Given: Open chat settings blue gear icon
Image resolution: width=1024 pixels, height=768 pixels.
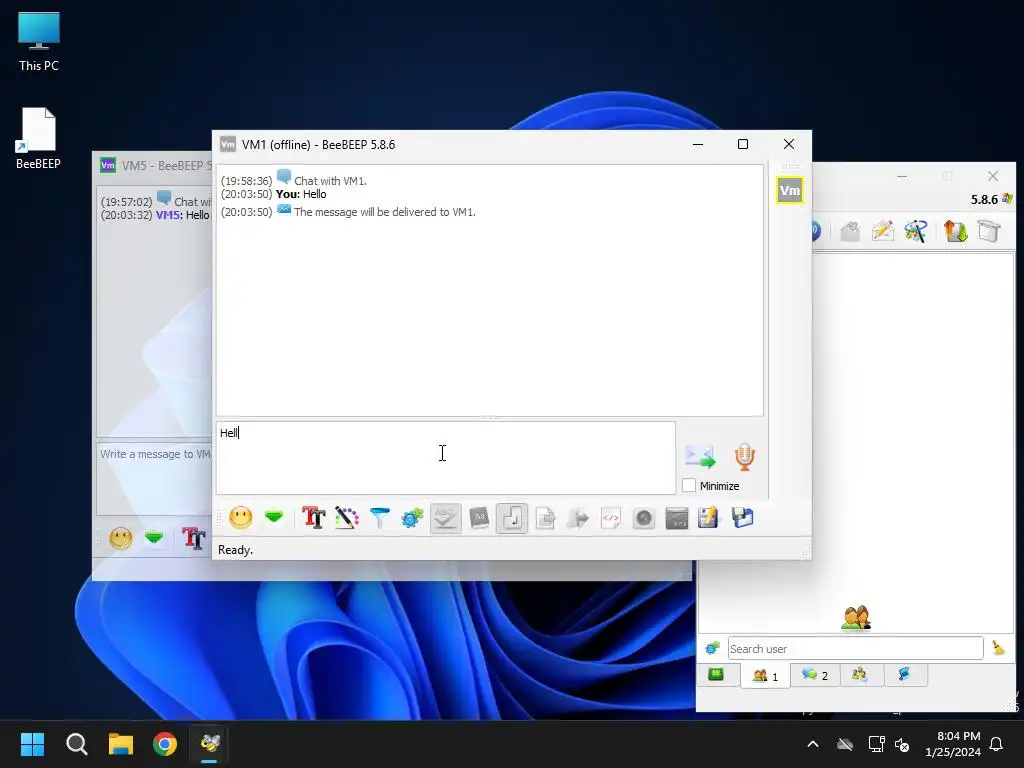Looking at the screenshot, I should coord(413,519).
